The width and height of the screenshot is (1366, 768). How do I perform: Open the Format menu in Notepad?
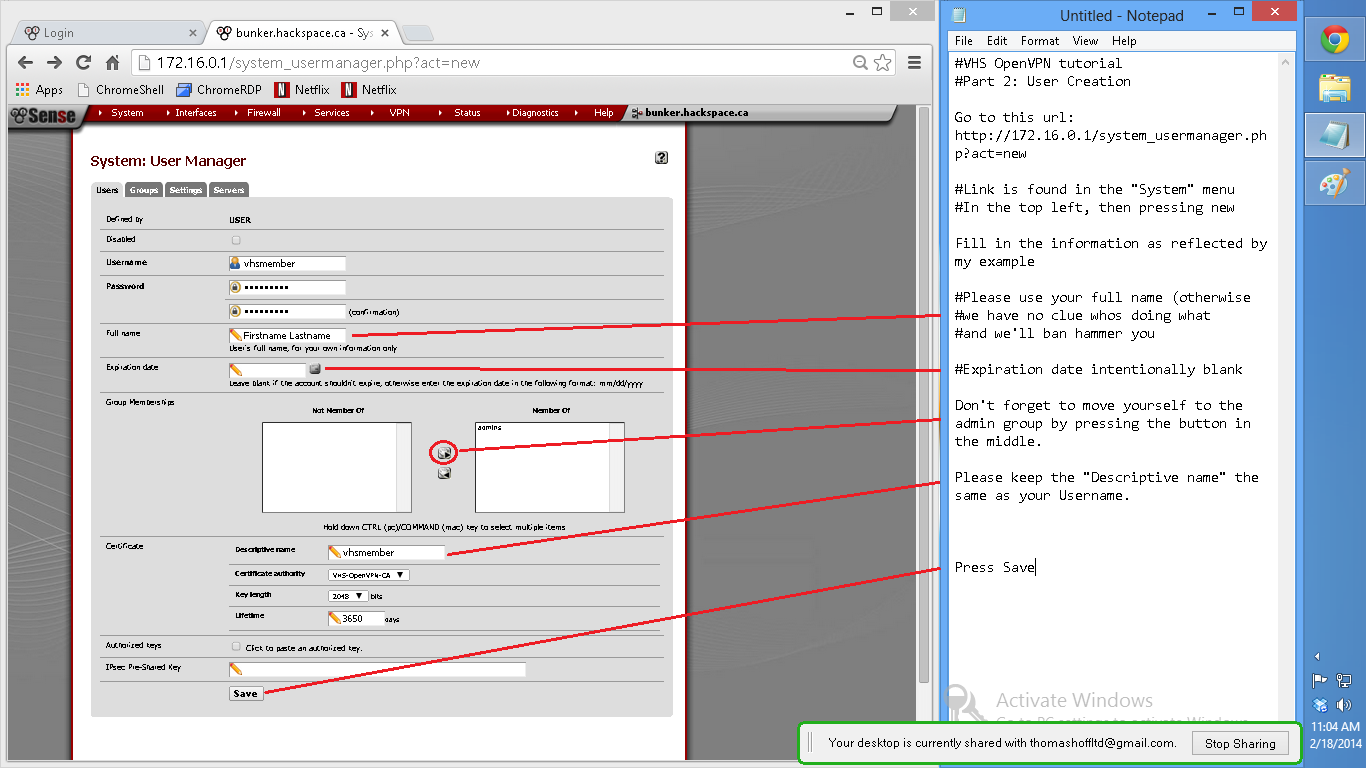point(1040,41)
